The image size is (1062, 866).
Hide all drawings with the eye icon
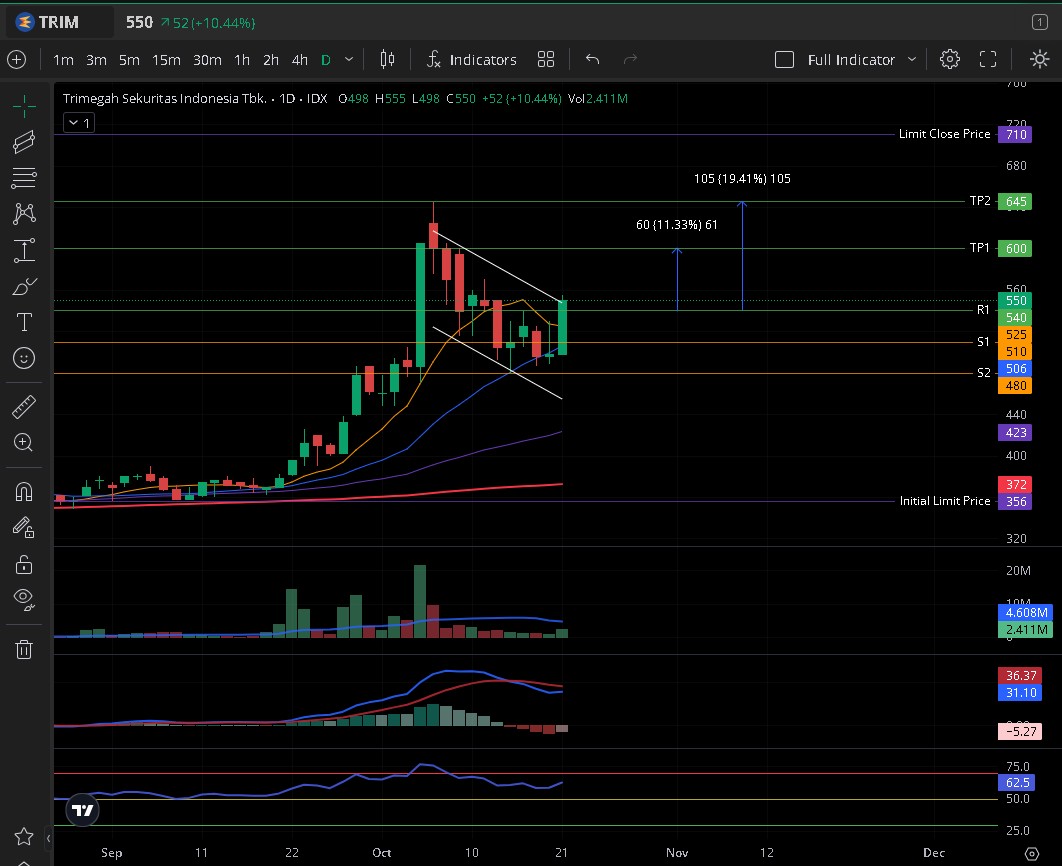[x=25, y=599]
